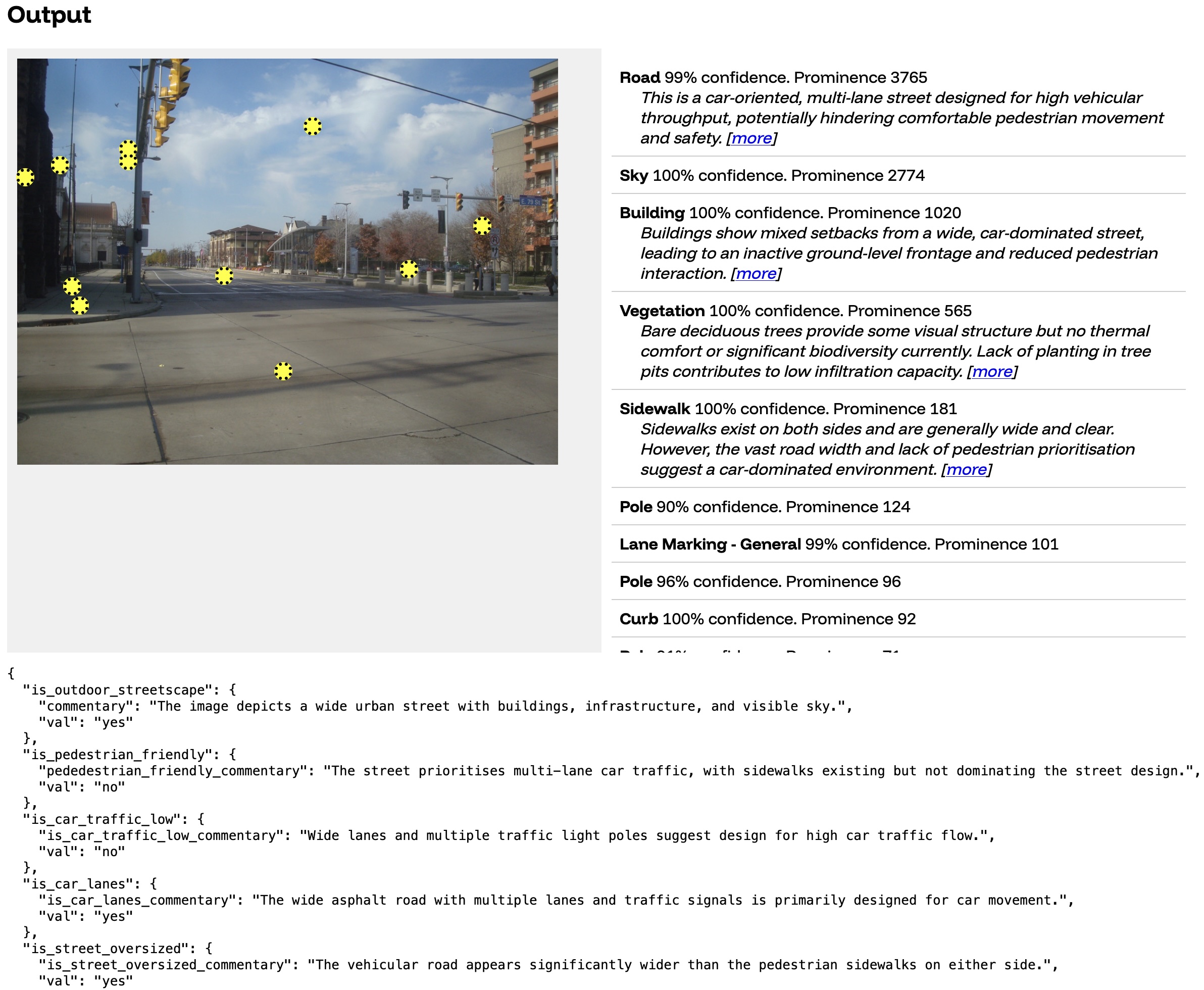Viewport: 1204px width, 990px height.
Task: Click yellow dot on foreground road pavement
Action: point(283,371)
